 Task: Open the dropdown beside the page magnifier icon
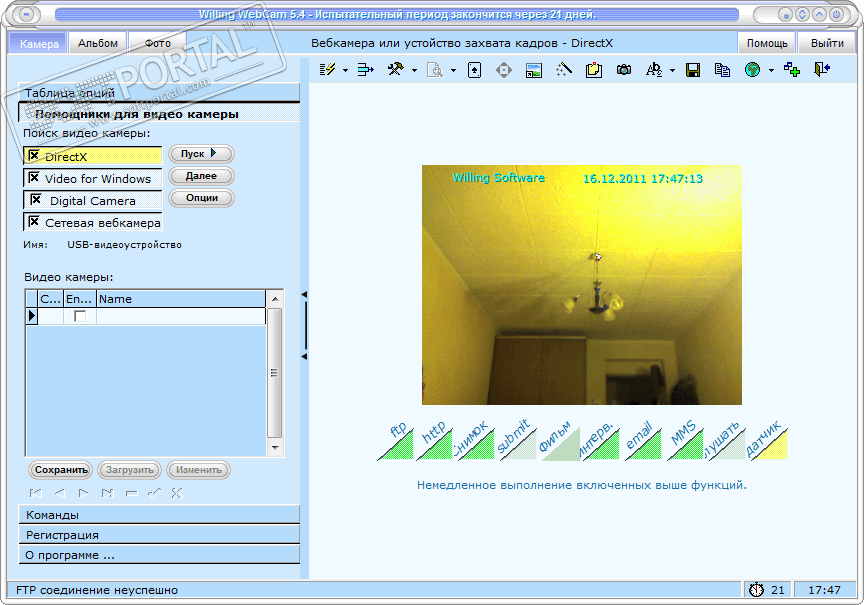pyautogui.click(x=453, y=71)
